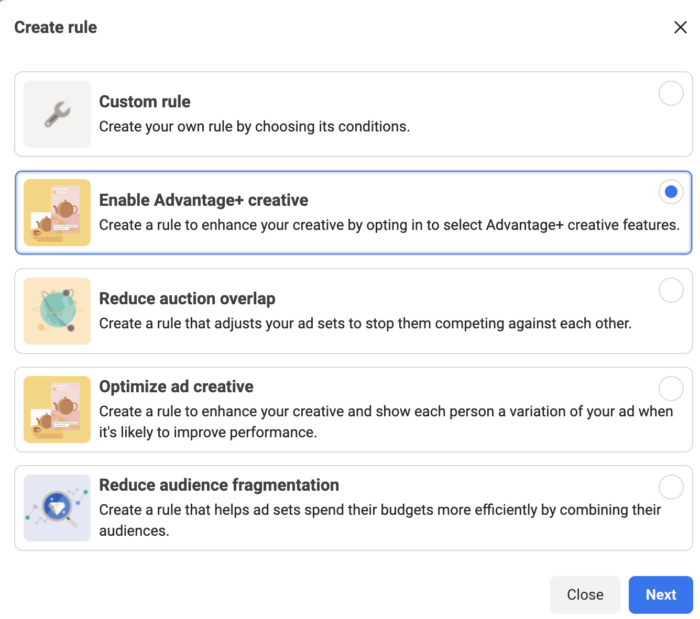Click the Reduce auction overlap globe icon
700x619 pixels.
[57, 311]
